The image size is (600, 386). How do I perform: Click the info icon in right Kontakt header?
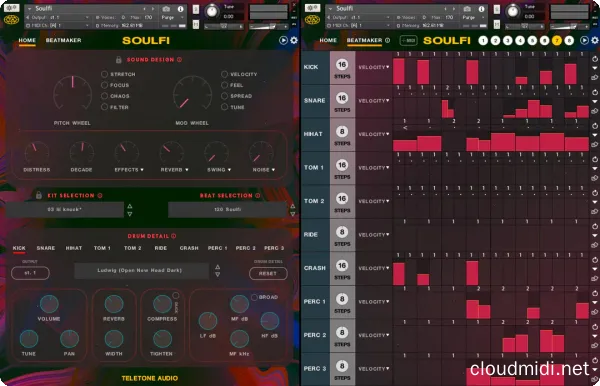point(481,8)
